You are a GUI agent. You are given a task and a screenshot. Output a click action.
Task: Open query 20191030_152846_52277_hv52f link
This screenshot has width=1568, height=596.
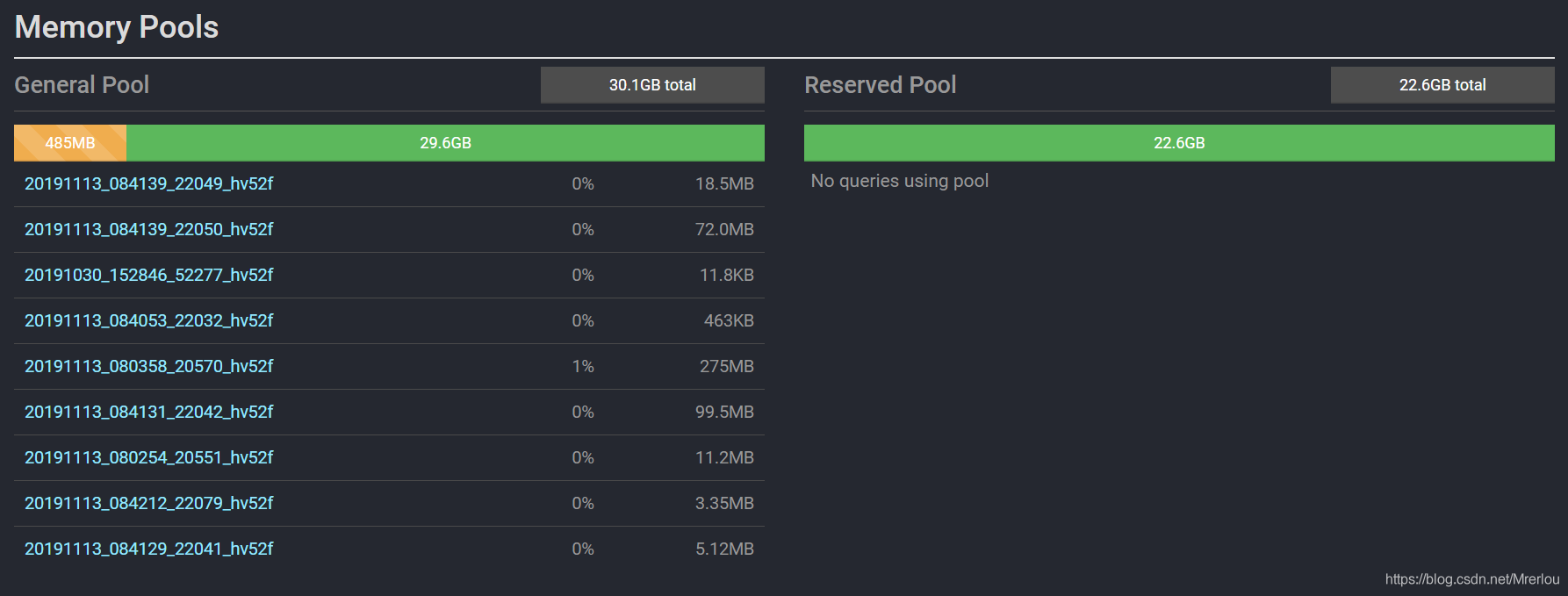(148, 275)
